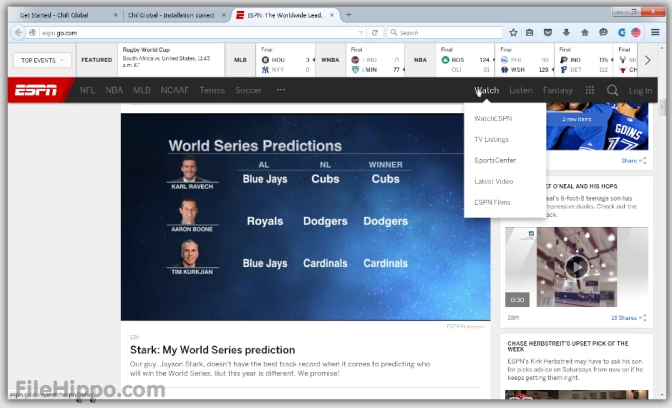The image size is (672, 408).
Task: Advance scoreboard with right chevron arrow
Action: tap(647, 60)
